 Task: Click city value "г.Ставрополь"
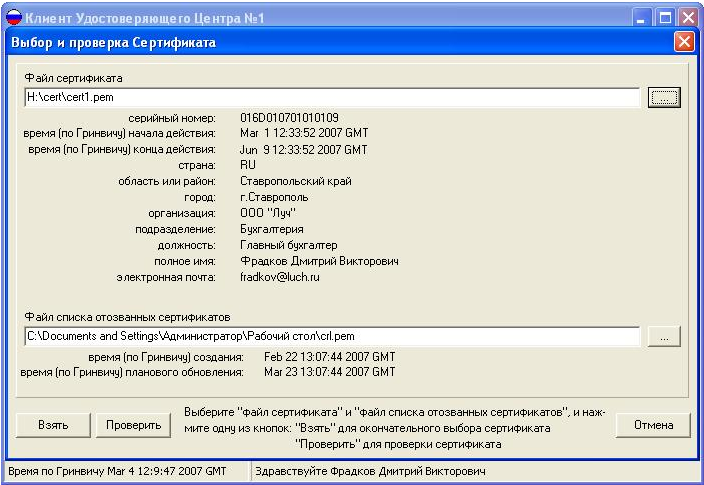tap(274, 197)
